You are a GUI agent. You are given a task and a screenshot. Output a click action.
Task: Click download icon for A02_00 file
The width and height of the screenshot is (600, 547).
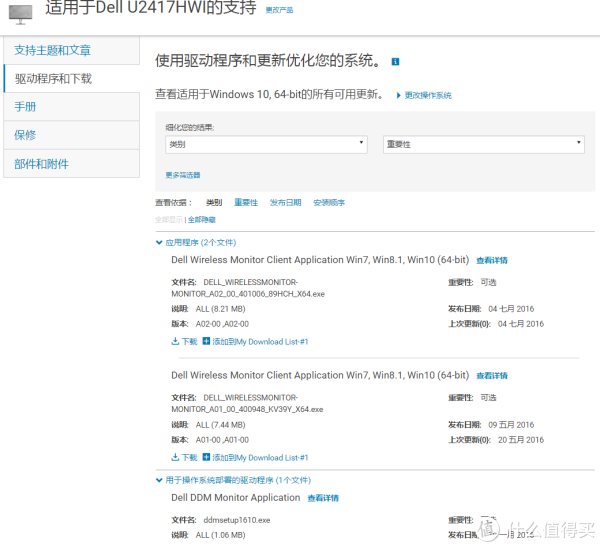click(x=175, y=341)
